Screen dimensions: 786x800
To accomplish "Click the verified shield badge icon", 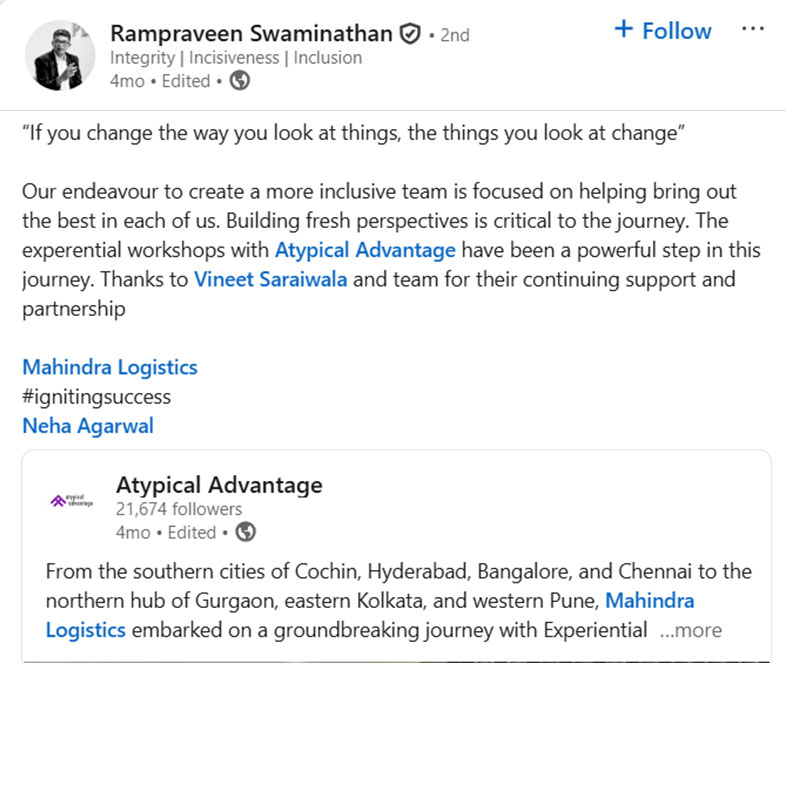I will (410, 34).
